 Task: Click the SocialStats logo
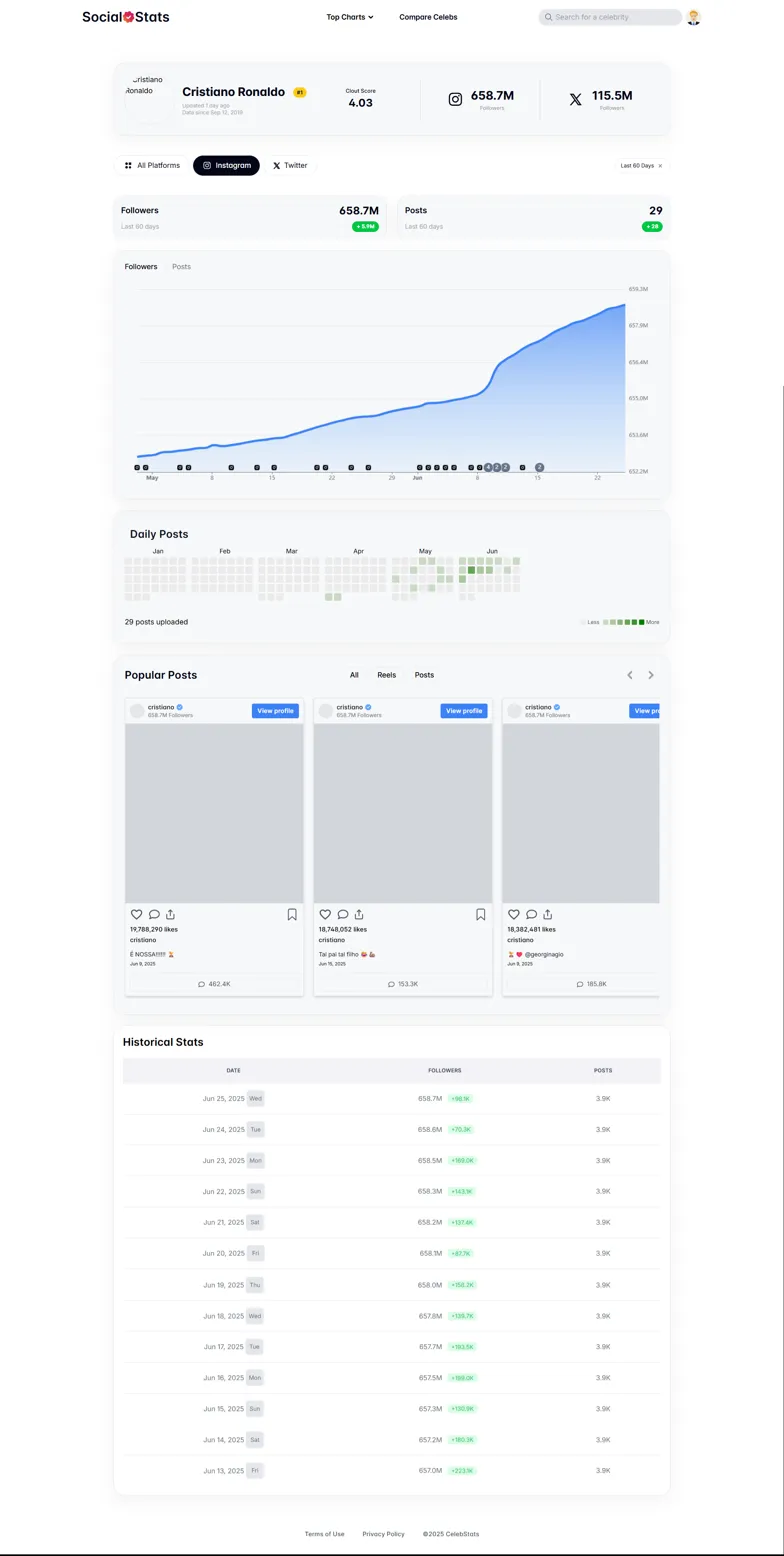[126, 17]
